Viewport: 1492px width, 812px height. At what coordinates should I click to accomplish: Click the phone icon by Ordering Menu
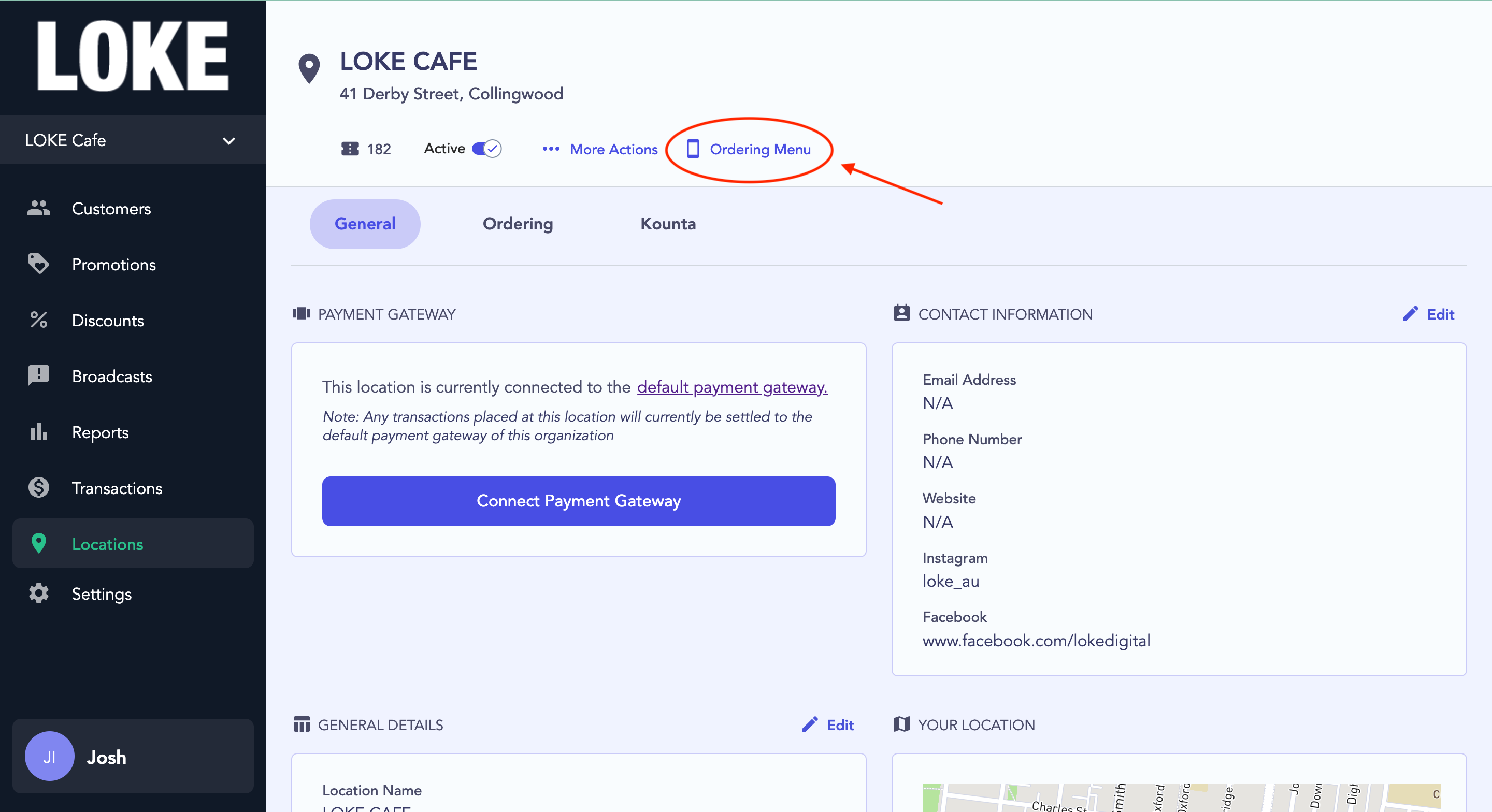693,149
